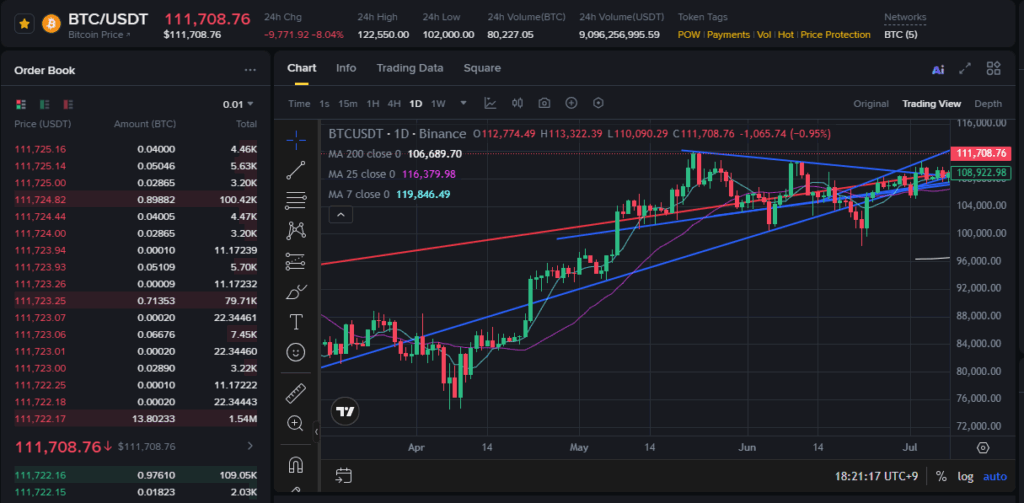
Task: Click the chart snapshot camera icon
Action: [544, 103]
